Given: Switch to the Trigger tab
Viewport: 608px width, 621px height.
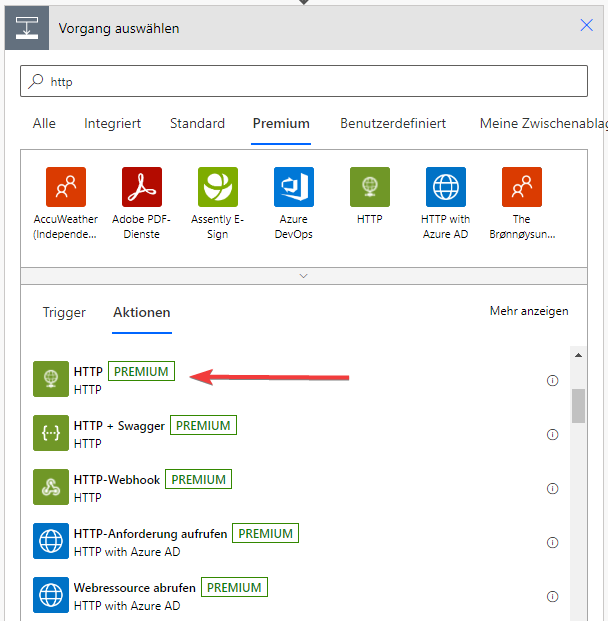Looking at the screenshot, I should (x=64, y=312).
